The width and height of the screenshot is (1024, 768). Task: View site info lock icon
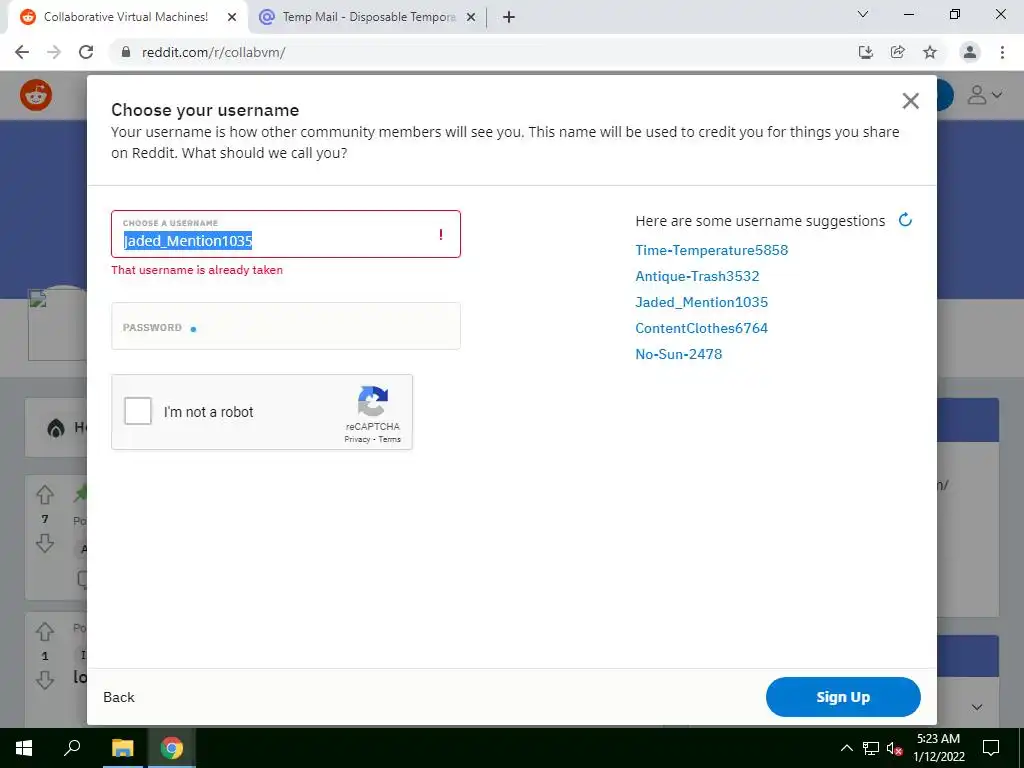click(x=127, y=52)
